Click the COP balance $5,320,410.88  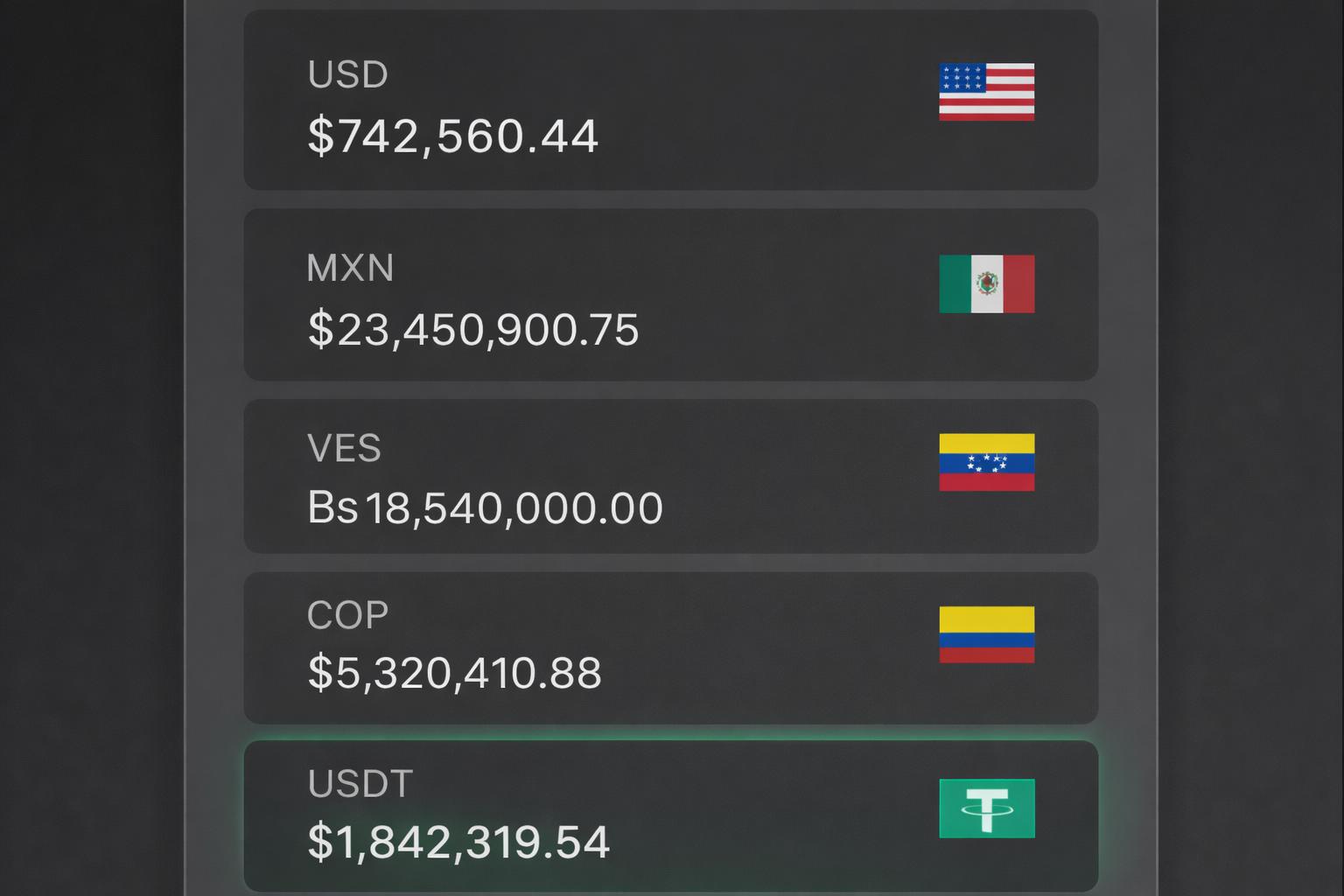tap(454, 673)
